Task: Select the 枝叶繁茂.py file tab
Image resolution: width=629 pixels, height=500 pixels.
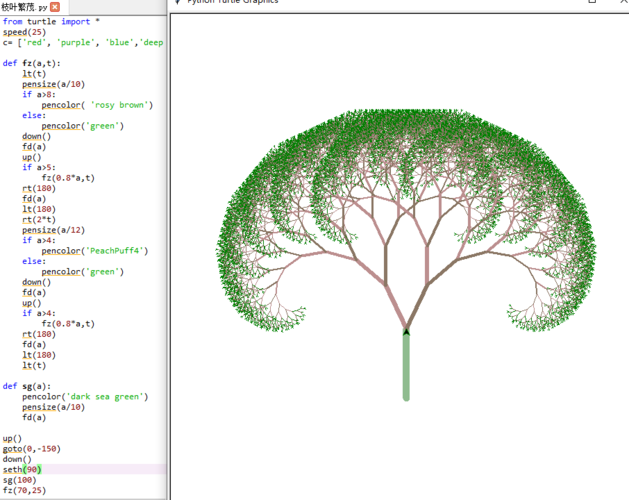Action: (x=24, y=7)
